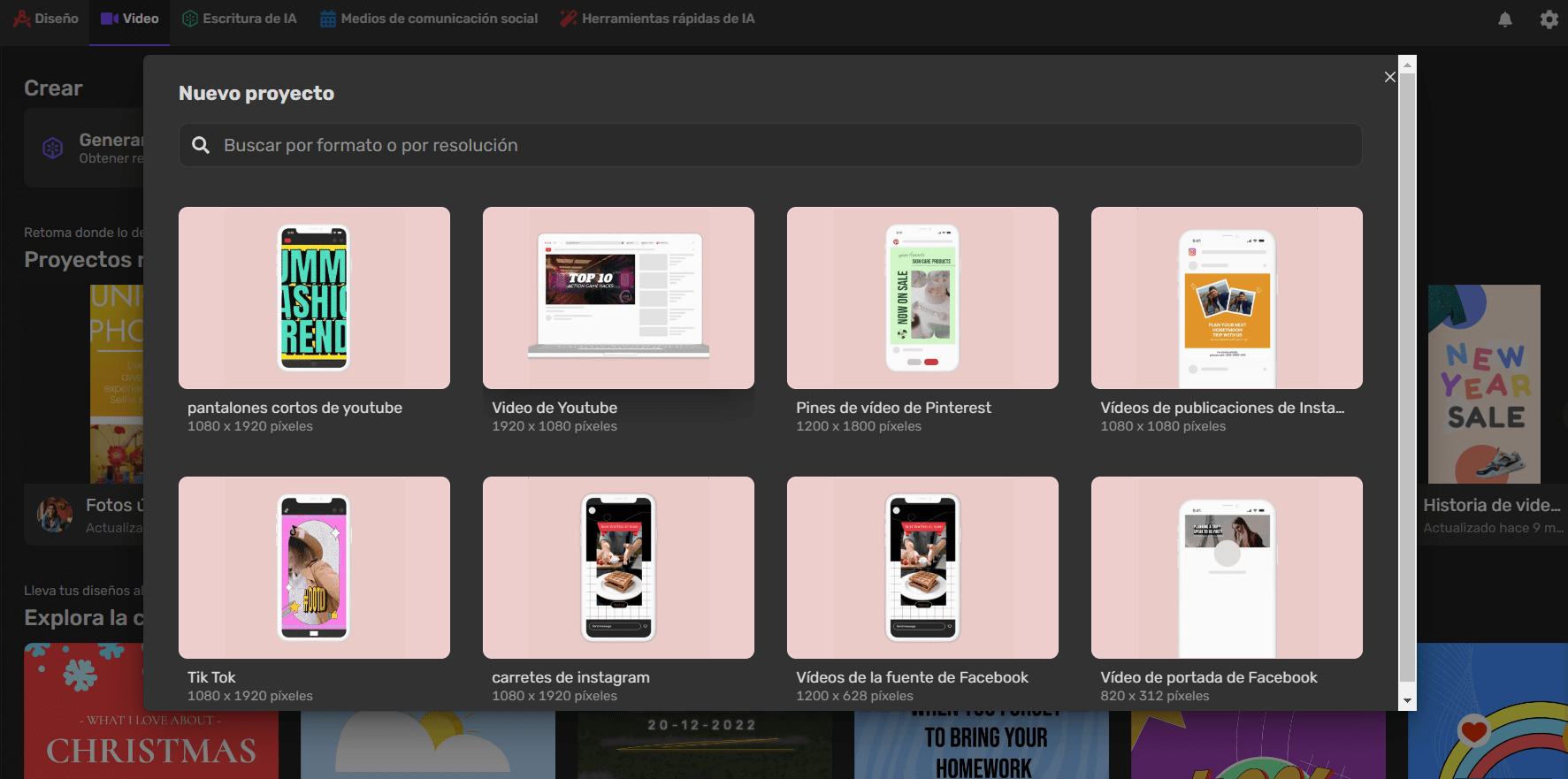This screenshot has width=1568, height=779.
Task: Click the 'Vídeo de portada de Facebook' label
Action: 1209,677
